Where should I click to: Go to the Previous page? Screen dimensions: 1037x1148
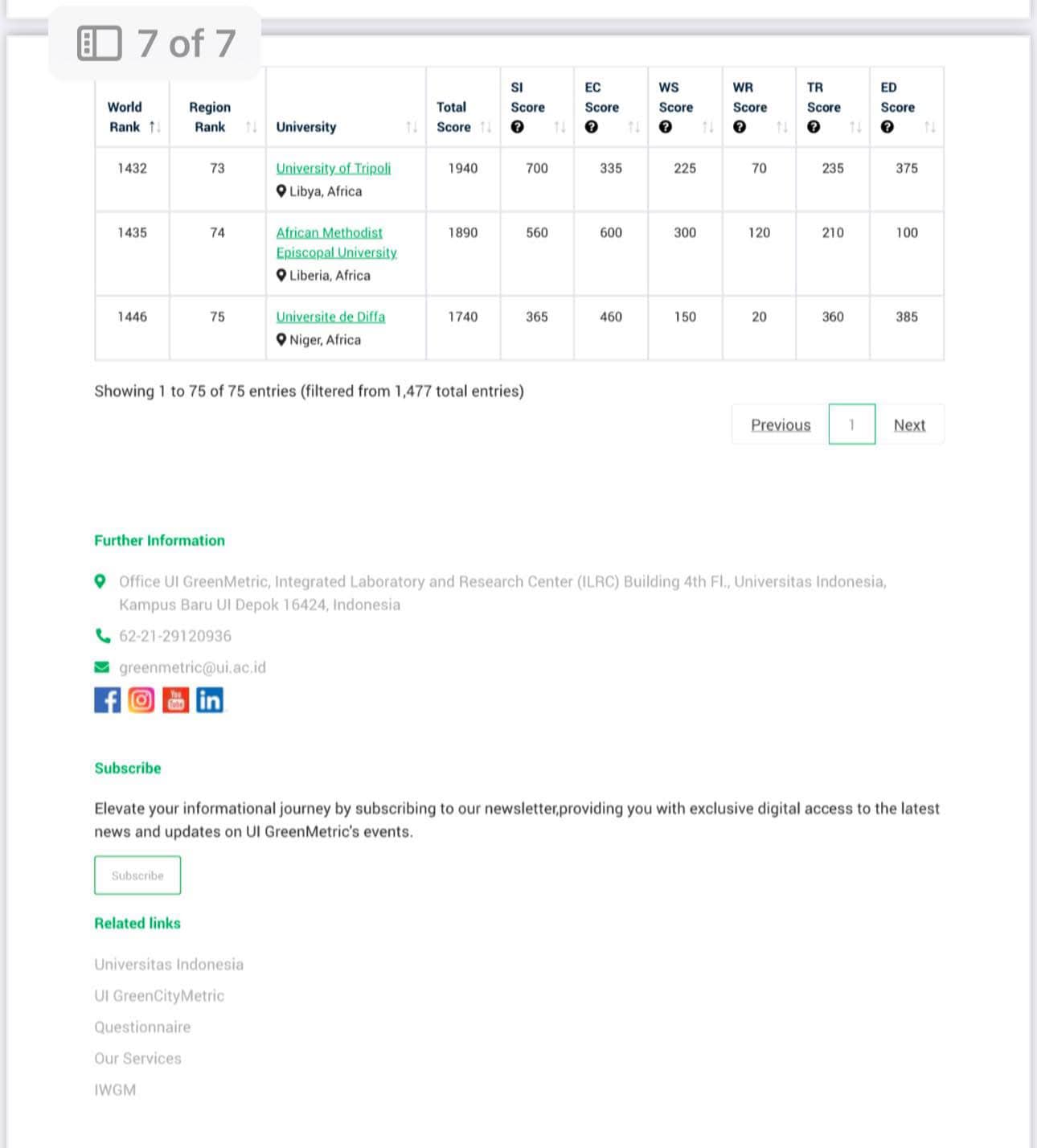click(x=781, y=424)
